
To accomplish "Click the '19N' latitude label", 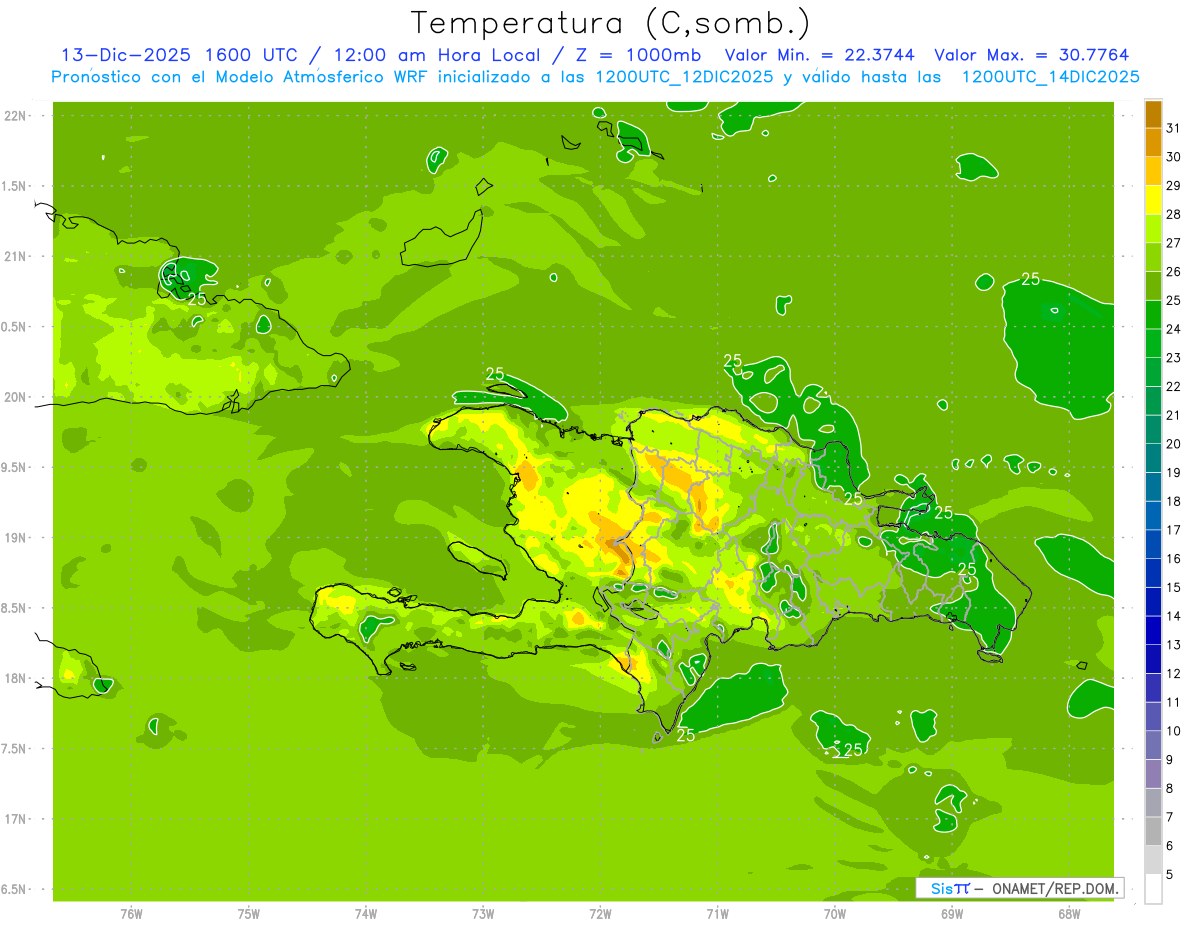I will coord(15,538).
